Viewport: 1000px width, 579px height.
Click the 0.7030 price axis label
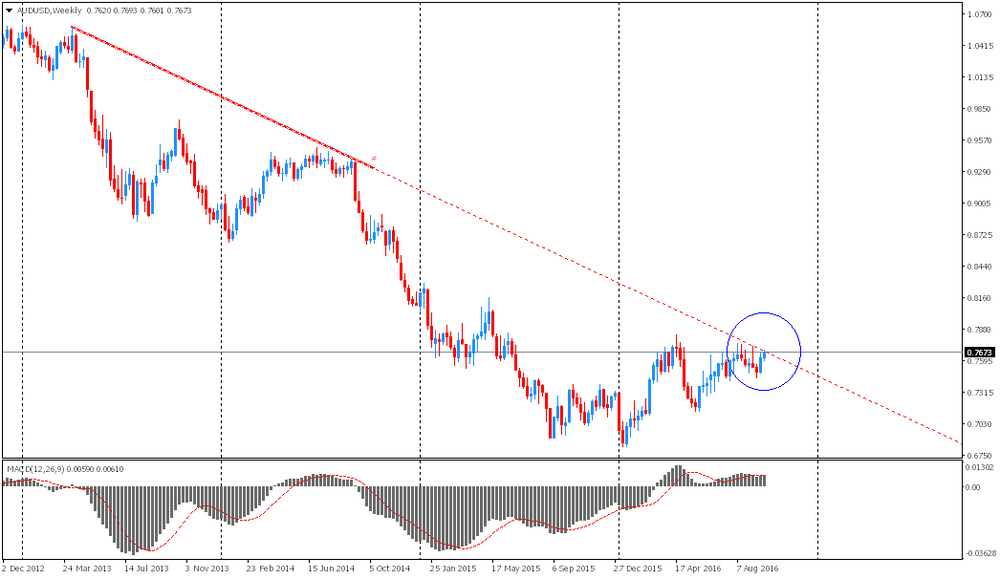(x=980, y=424)
